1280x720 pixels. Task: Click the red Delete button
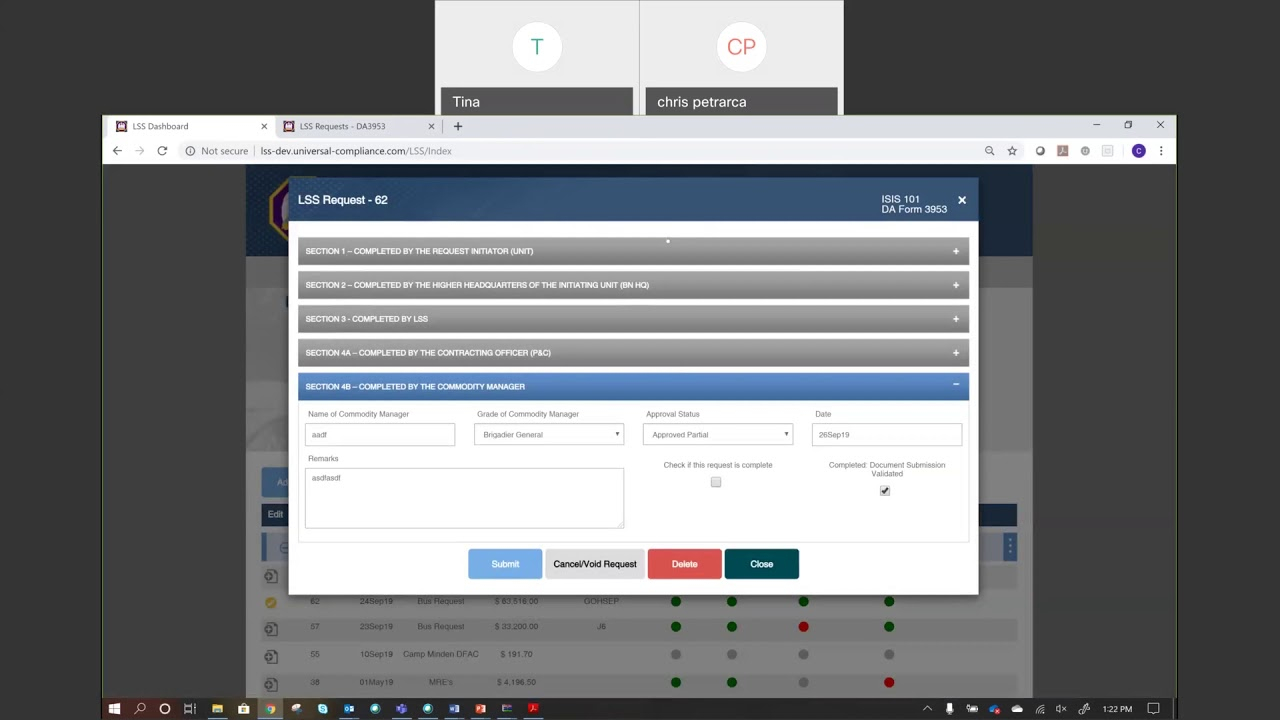click(x=685, y=564)
